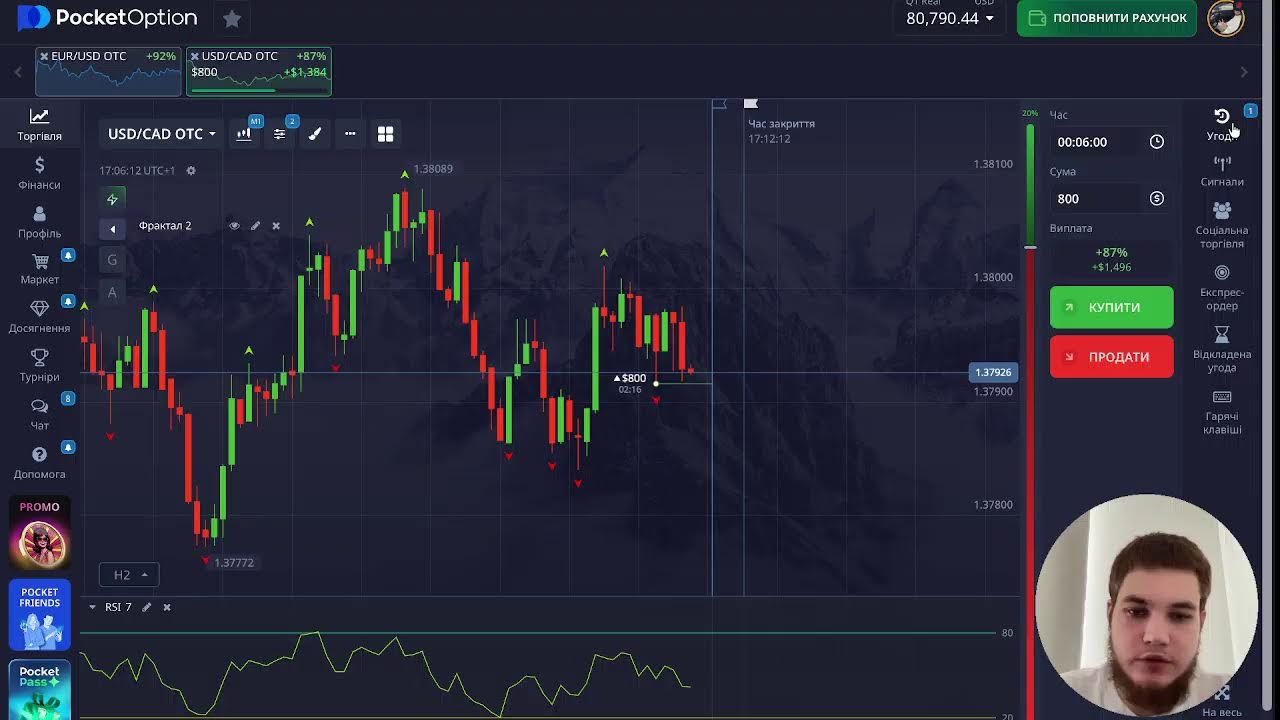
Task: Remove the Фрактал 2 indicator
Action: coord(276,226)
